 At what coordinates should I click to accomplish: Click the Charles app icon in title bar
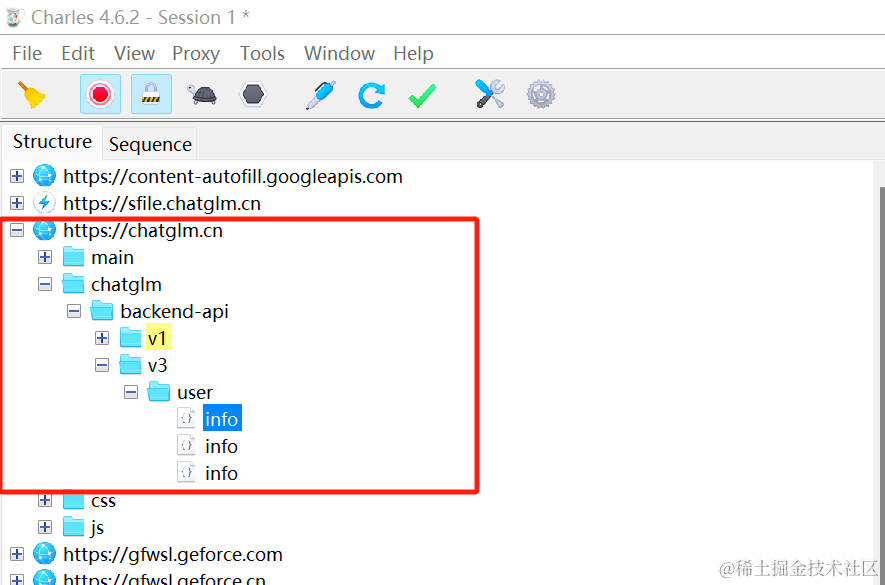pyautogui.click(x=14, y=17)
